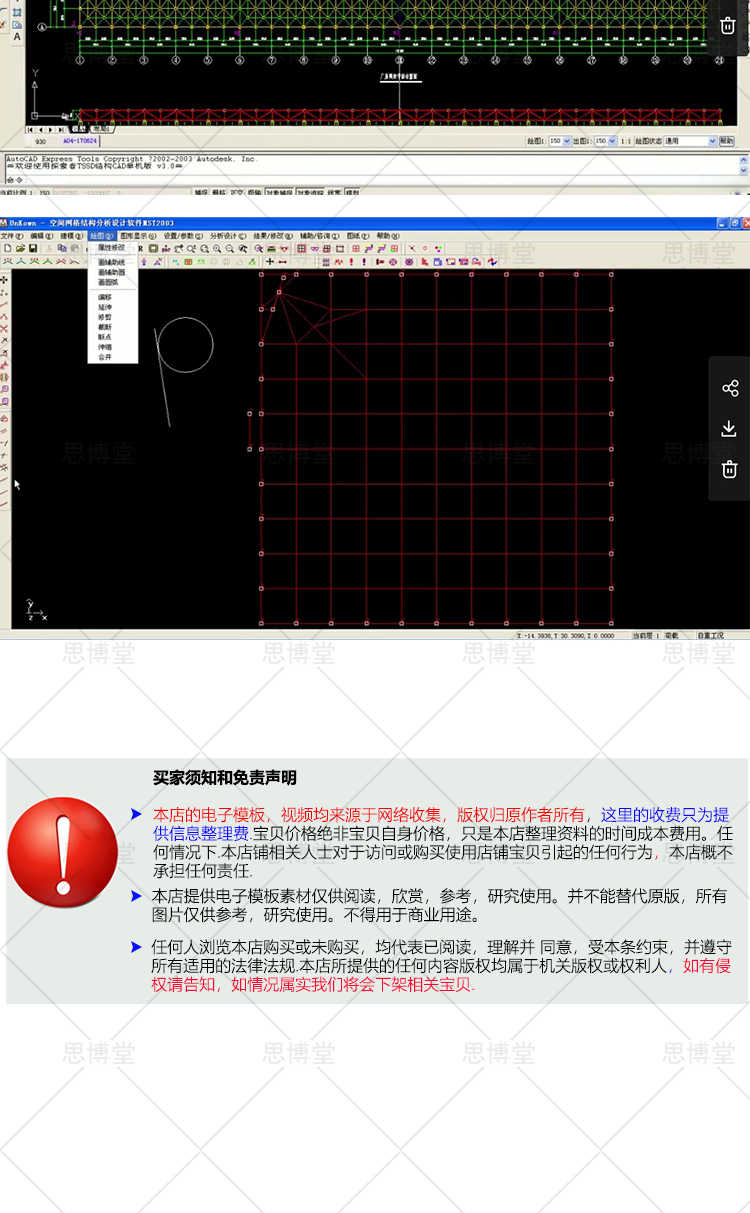Click the 荷载 status bar entry
This screenshot has height=1213, width=750.
[x=671, y=636]
